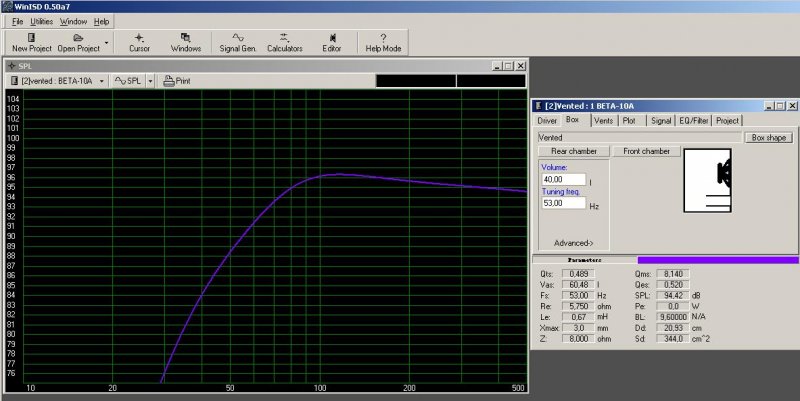Switch to the Signal tab

pos(661,121)
